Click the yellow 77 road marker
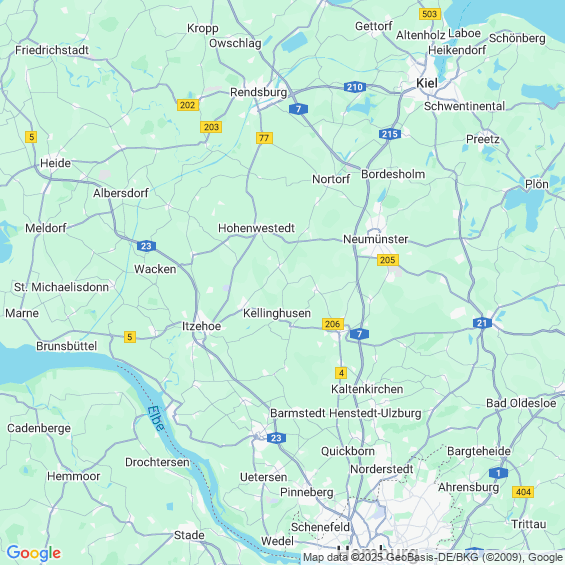The image size is (565, 565). 264,138
